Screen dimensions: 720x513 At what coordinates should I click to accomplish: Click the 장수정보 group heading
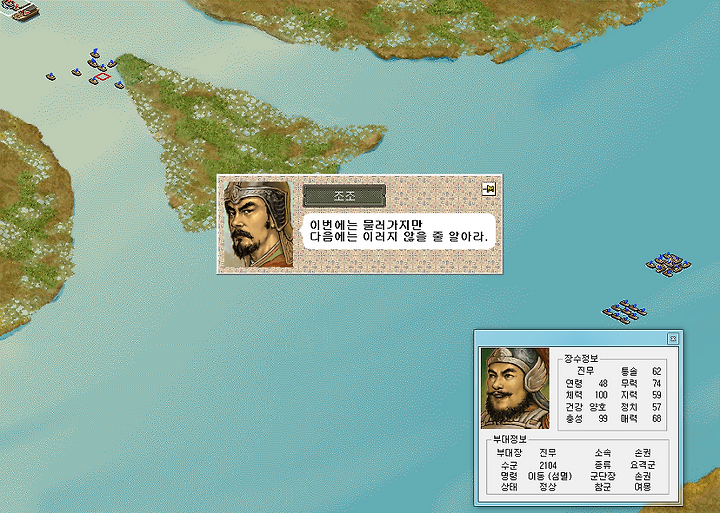[x=581, y=359]
